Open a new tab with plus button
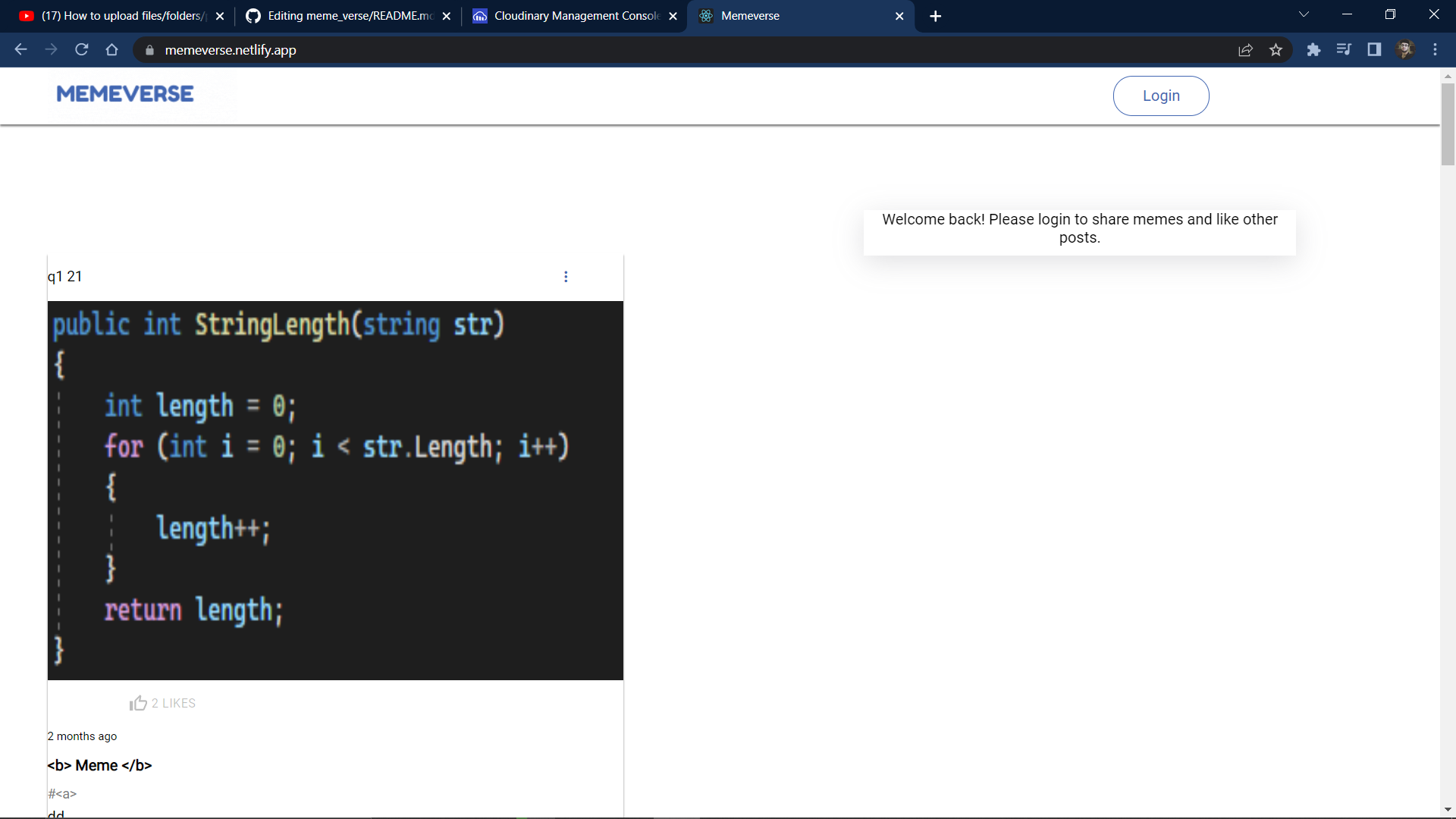1456x819 pixels. point(935,16)
